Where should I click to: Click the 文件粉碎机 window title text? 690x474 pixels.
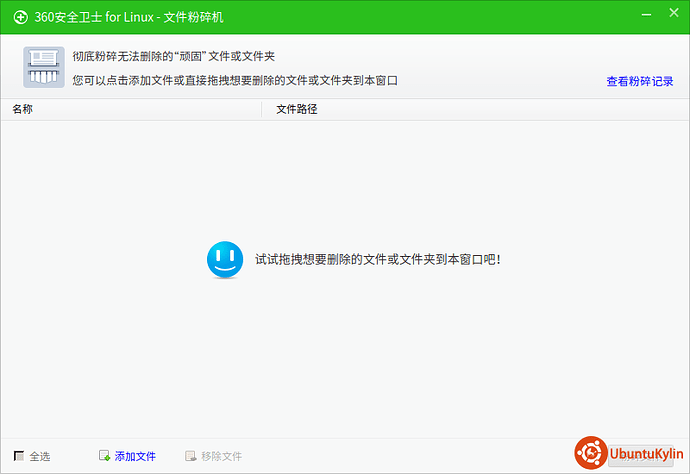pyautogui.click(x=194, y=17)
